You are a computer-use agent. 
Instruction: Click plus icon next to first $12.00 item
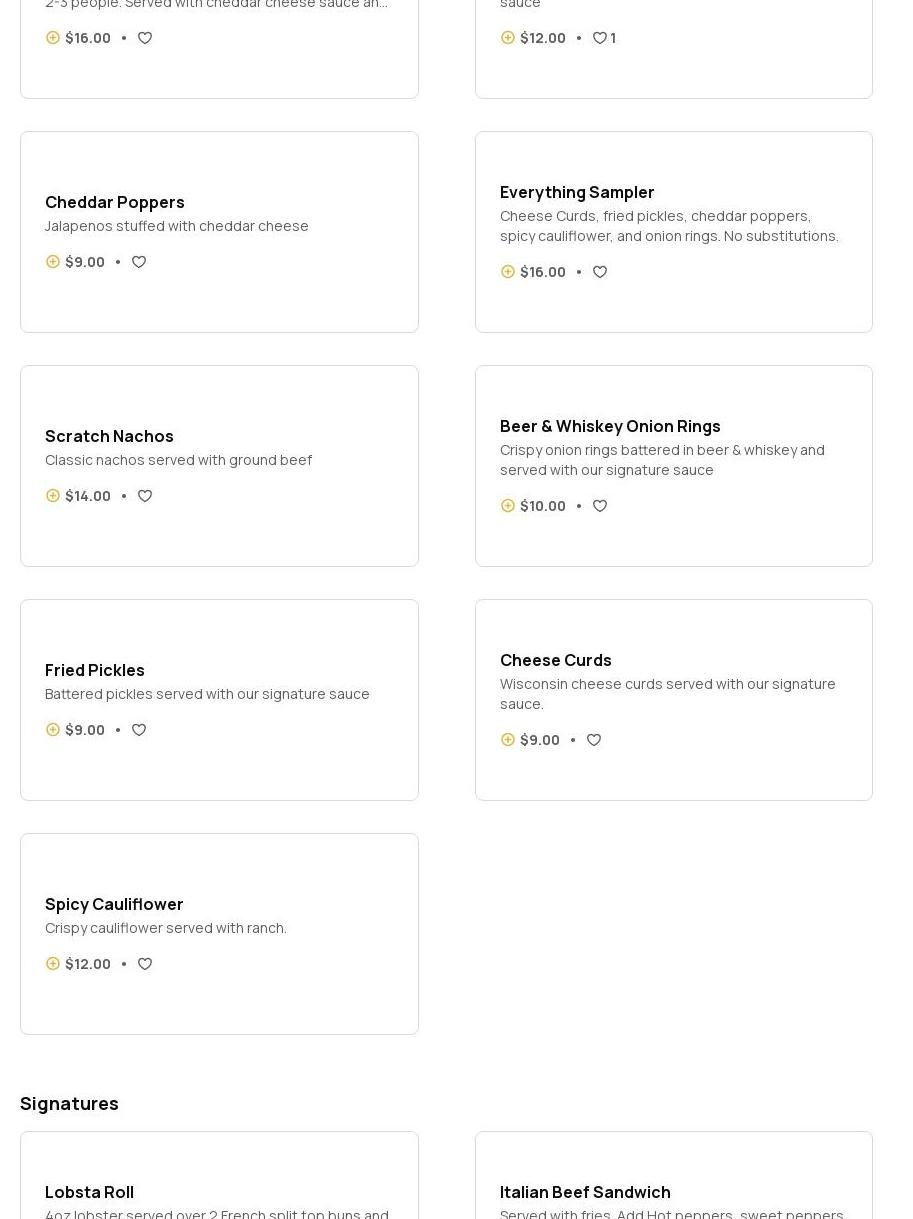(508, 38)
